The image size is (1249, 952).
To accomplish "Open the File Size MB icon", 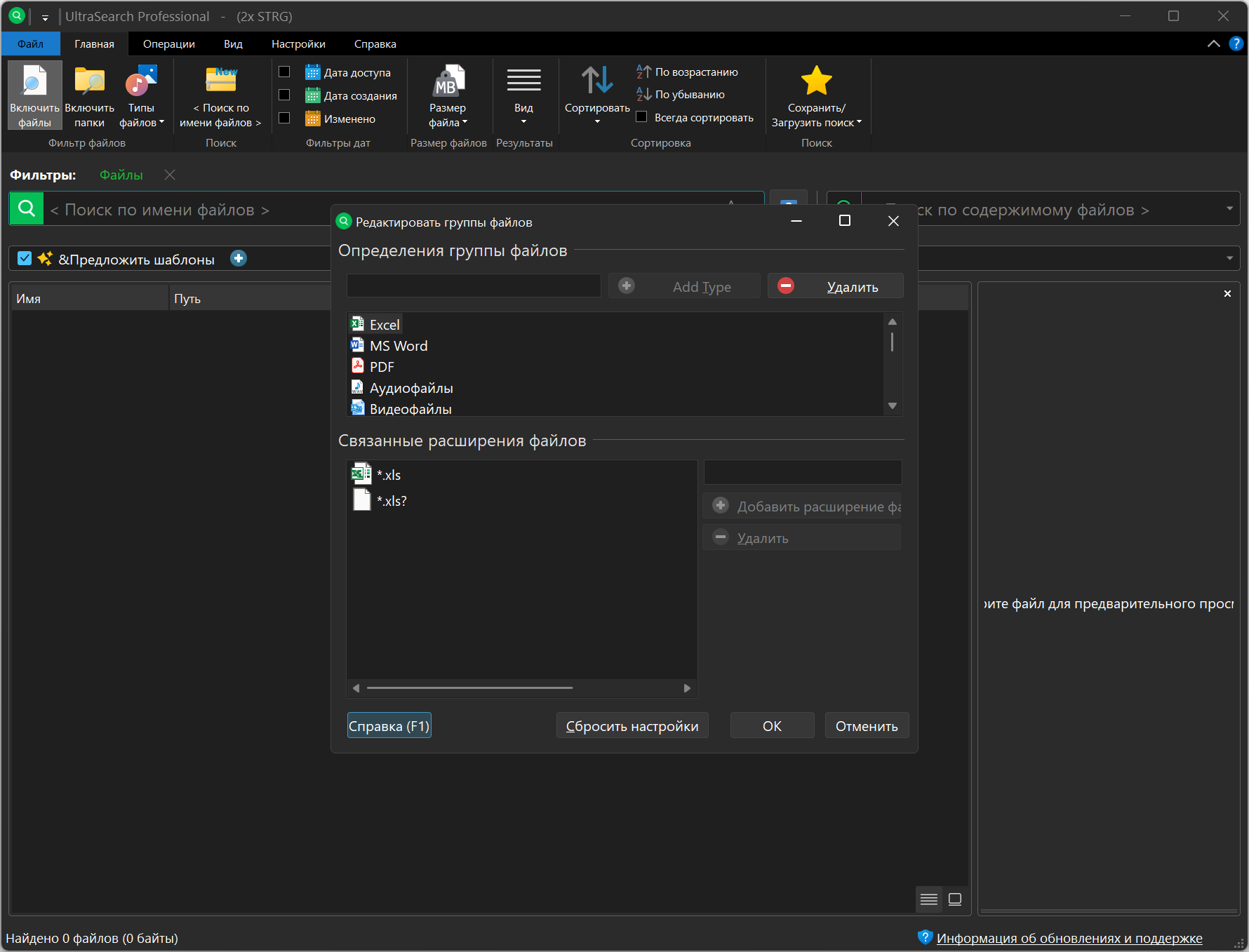I will pyautogui.click(x=448, y=81).
